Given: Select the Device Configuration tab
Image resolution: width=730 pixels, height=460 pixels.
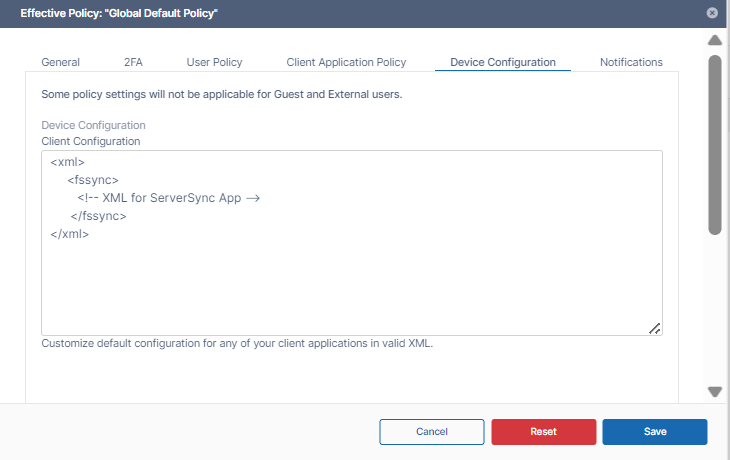Looking at the screenshot, I should pos(502,62).
